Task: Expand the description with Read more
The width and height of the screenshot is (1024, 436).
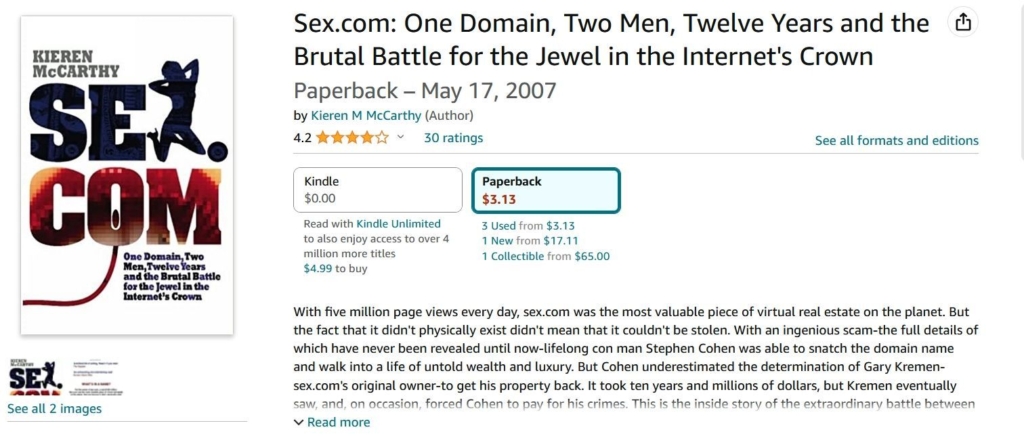Action: (332, 422)
